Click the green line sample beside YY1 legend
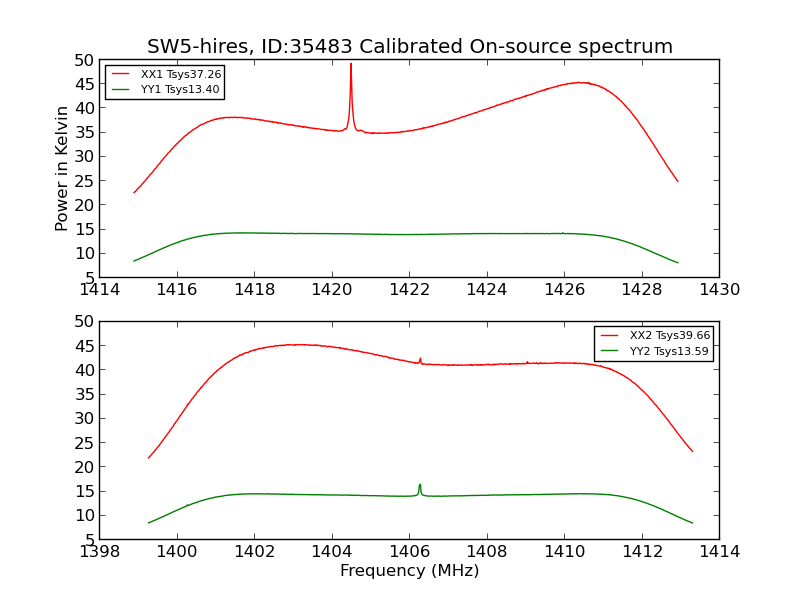Viewport: 800px width, 600px height. point(120,89)
